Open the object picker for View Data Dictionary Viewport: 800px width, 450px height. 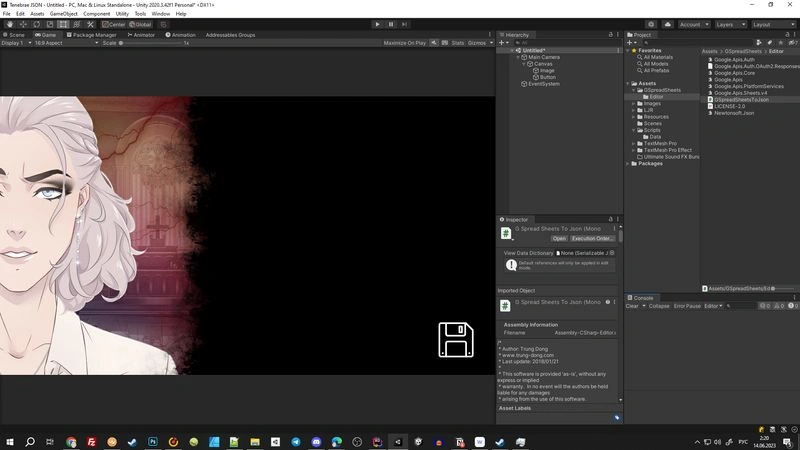(612, 253)
